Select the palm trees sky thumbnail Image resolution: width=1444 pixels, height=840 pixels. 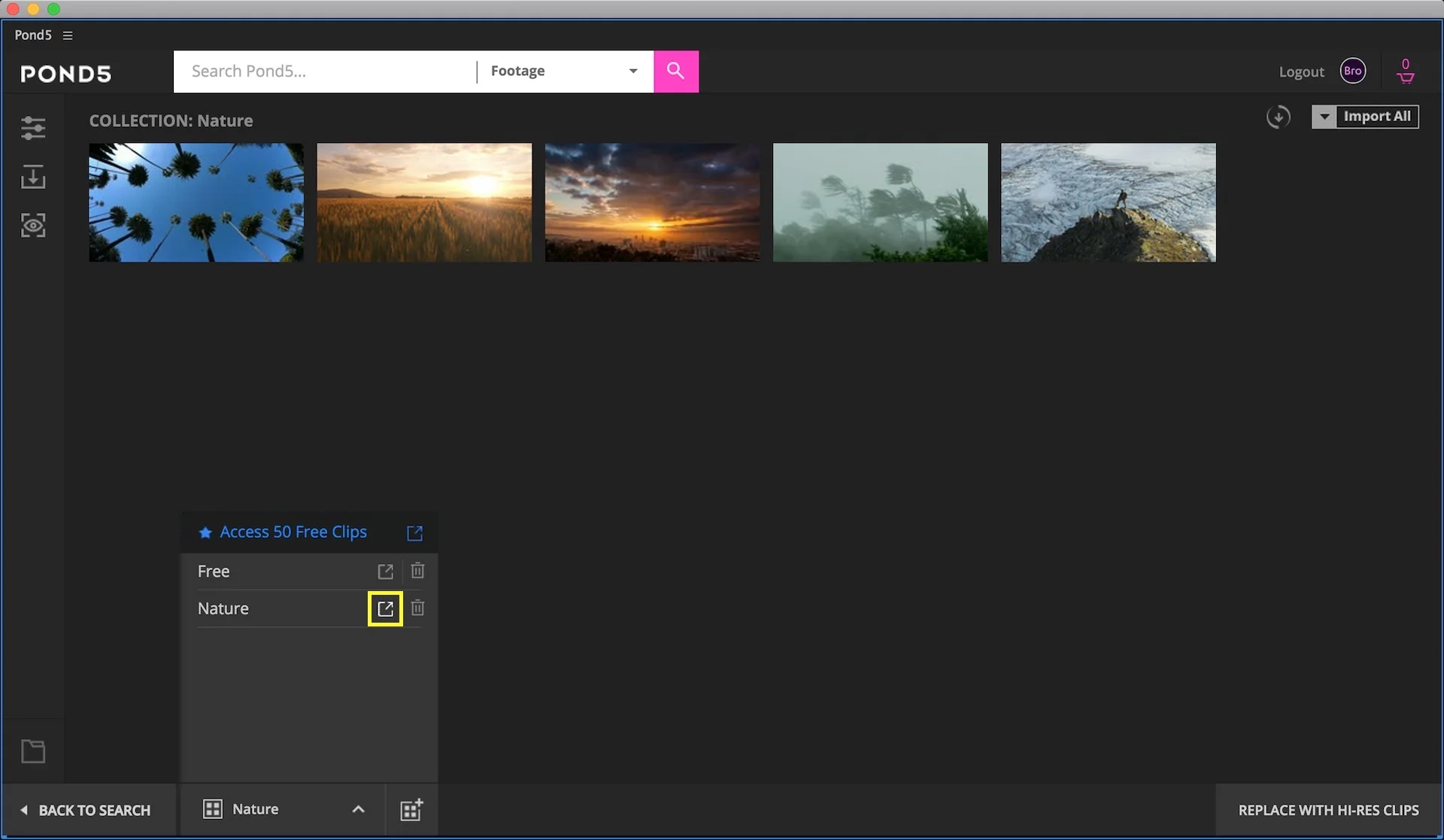coord(196,202)
